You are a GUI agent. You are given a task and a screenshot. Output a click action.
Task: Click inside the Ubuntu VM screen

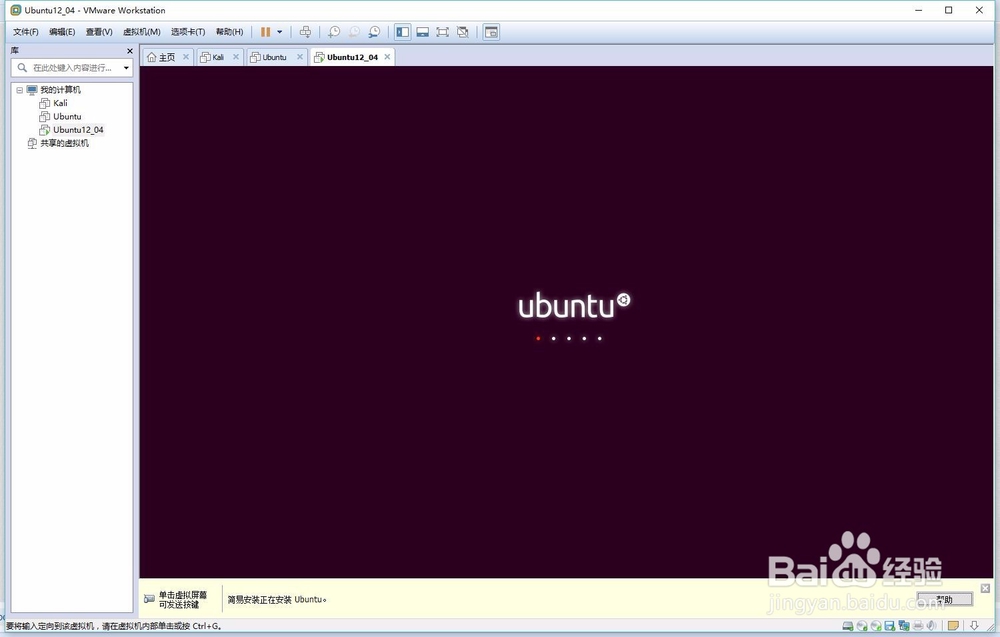click(567, 322)
